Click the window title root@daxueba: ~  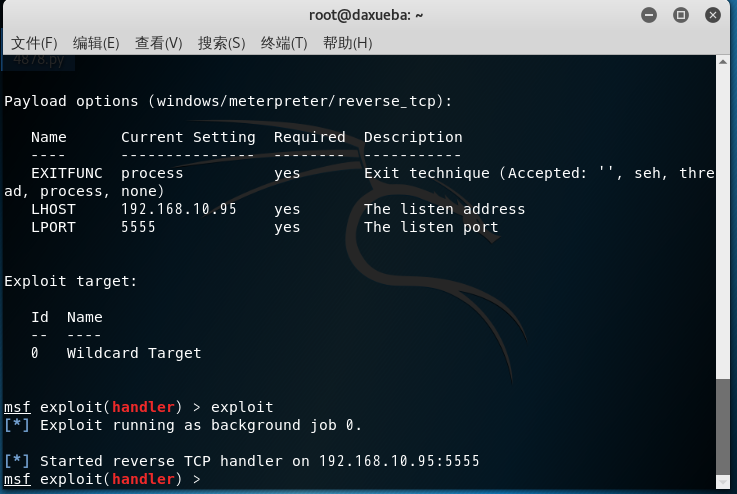point(366,16)
